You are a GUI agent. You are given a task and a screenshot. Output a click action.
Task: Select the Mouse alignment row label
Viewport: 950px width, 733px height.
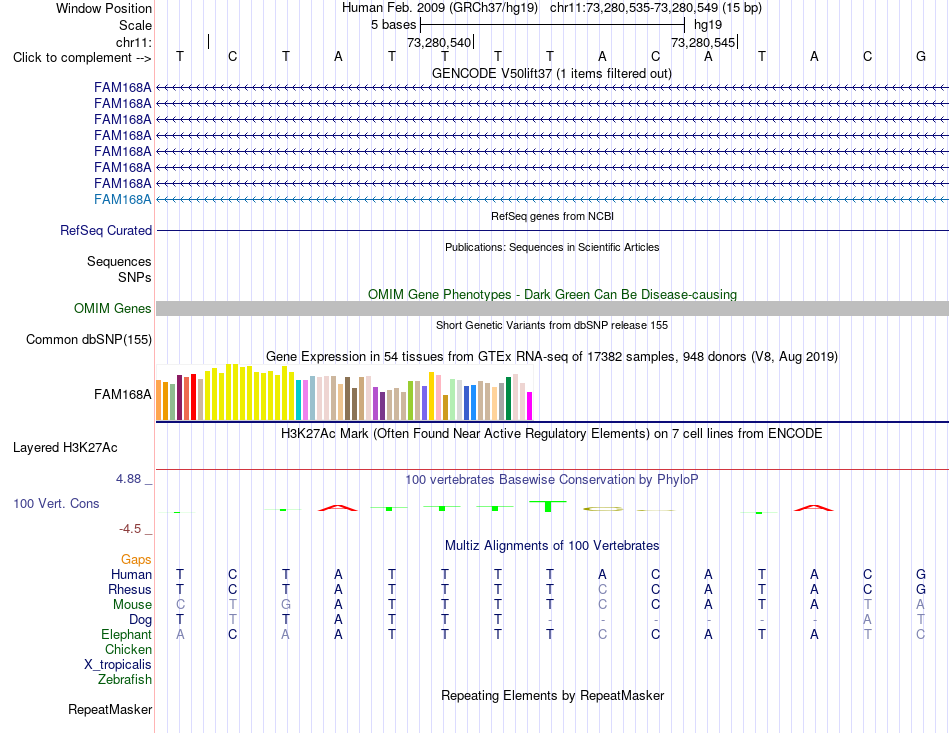pyautogui.click(x=132, y=605)
